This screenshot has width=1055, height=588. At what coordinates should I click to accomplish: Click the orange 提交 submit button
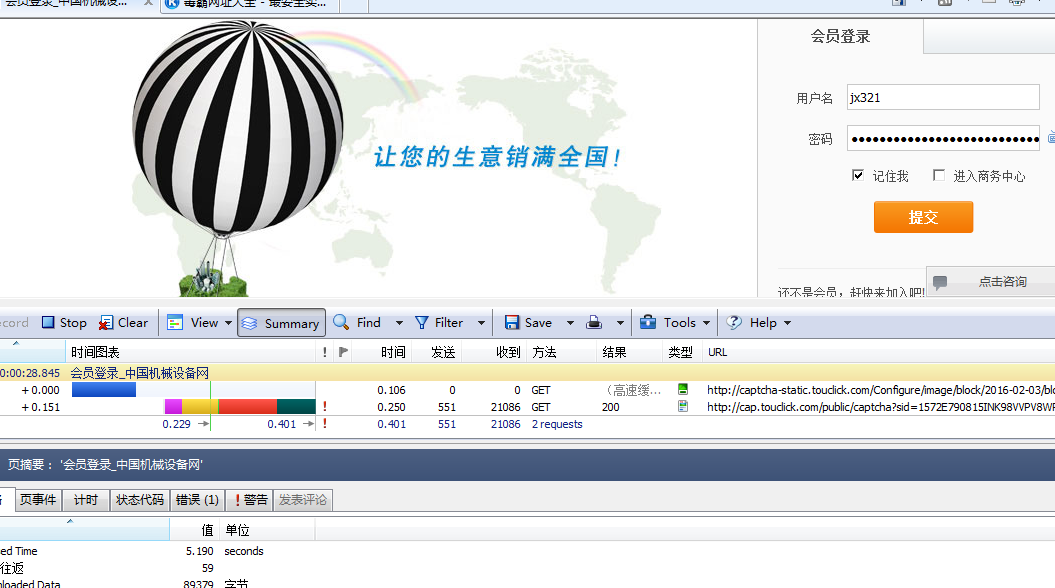(x=923, y=217)
